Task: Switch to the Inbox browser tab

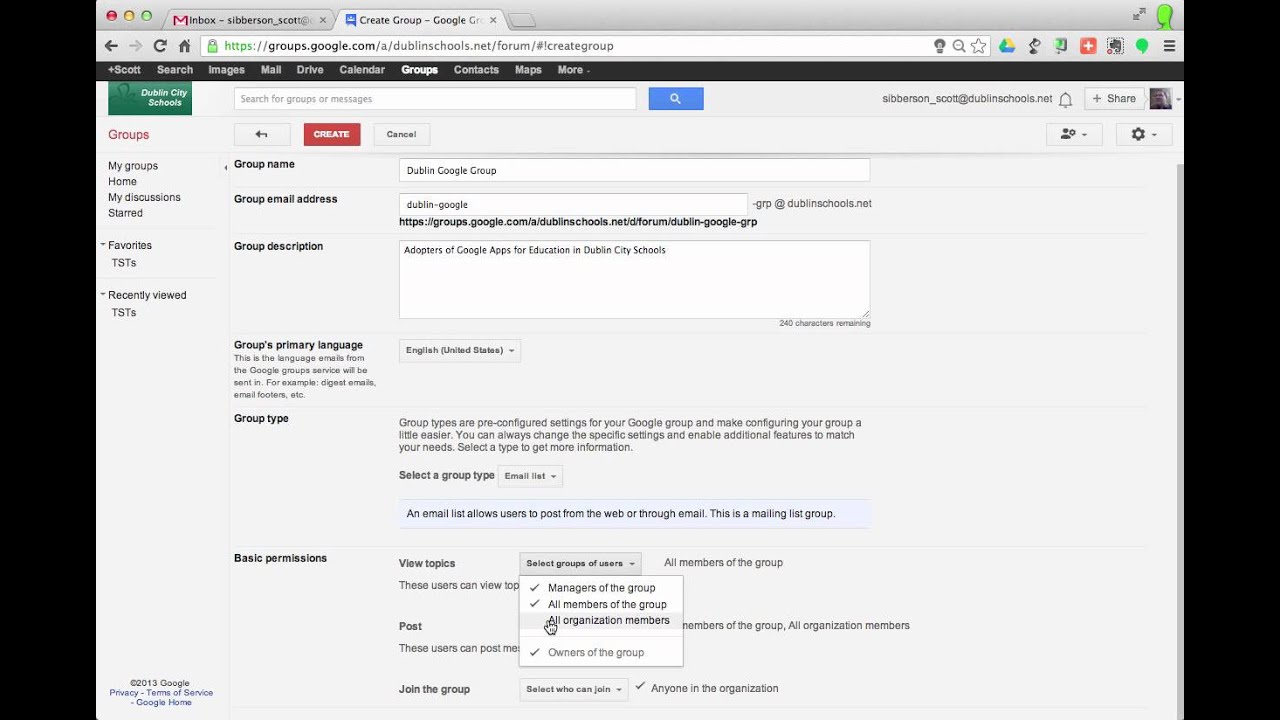Action: coord(250,20)
